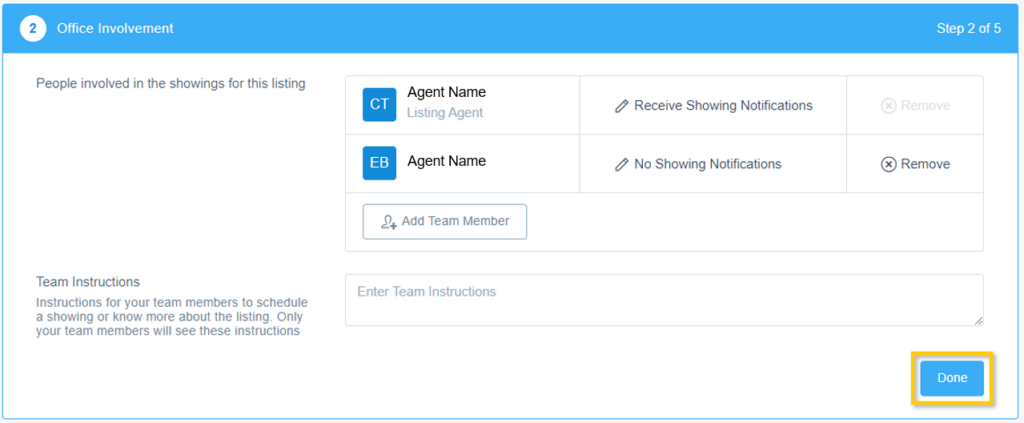Expand the Office Involvement section header
The width and height of the screenshot is (1024, 423).
click(115, 28)
